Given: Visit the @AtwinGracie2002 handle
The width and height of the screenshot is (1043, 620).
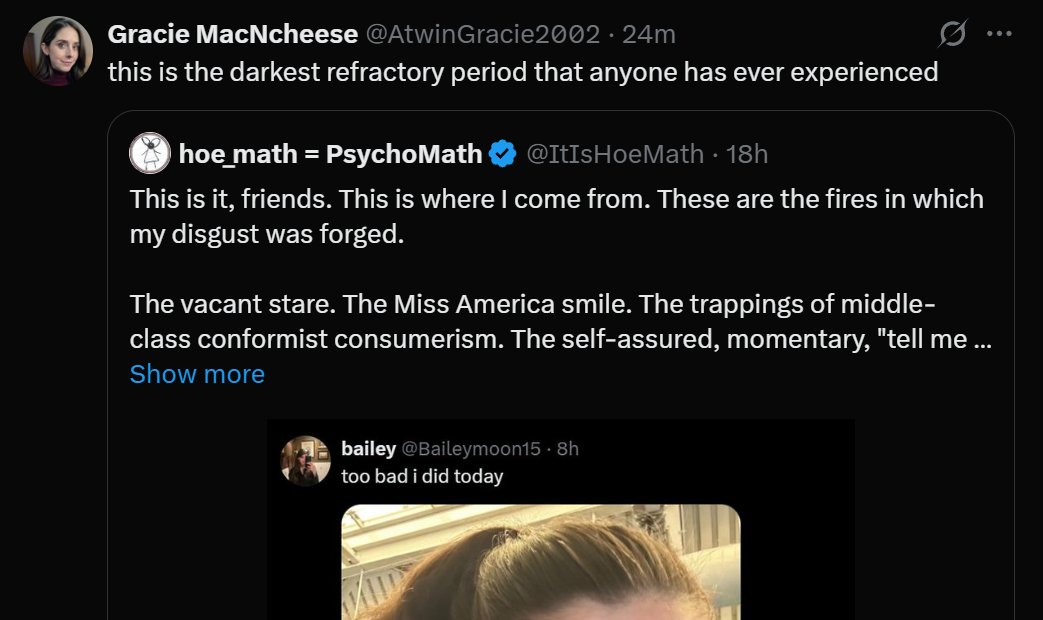Looking at the screenshot, I should click(x=483, y=34).
